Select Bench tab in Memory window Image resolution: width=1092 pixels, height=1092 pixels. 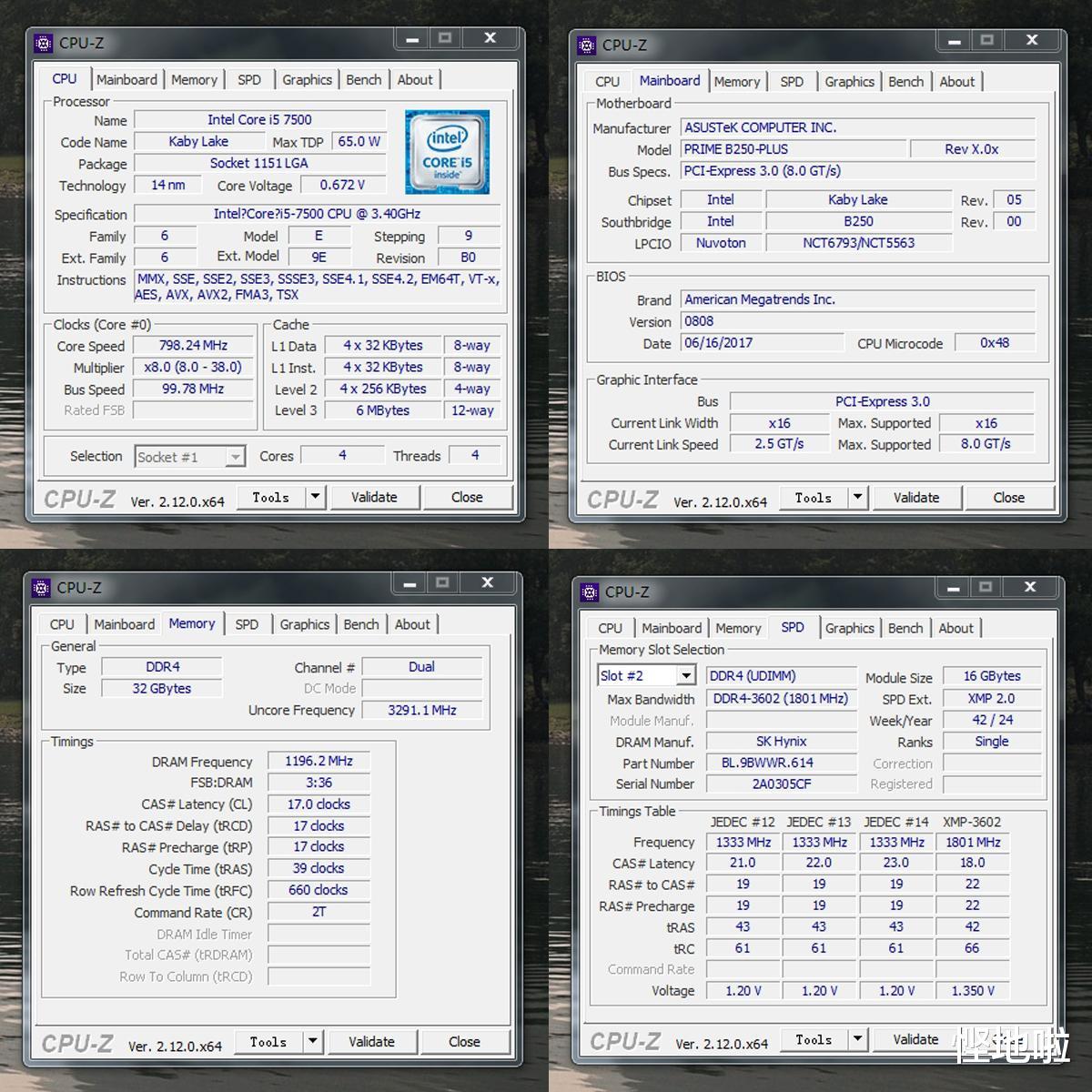point(361,624)
